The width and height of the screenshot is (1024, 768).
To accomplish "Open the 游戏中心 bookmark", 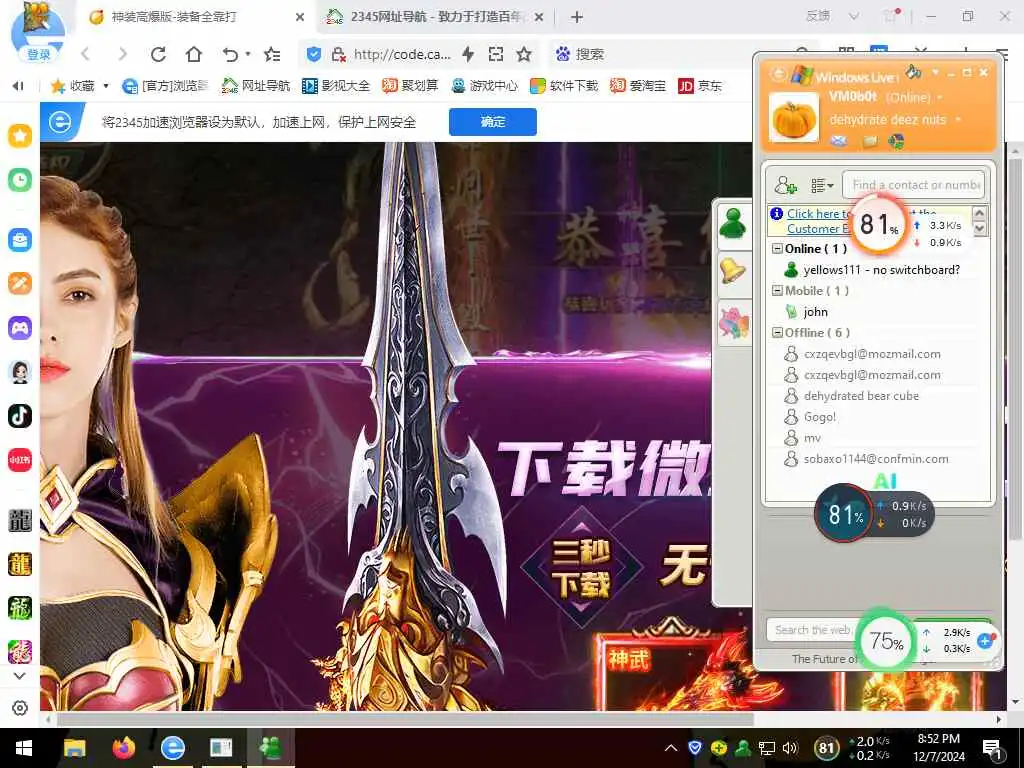I will click(x=485, y=86).
